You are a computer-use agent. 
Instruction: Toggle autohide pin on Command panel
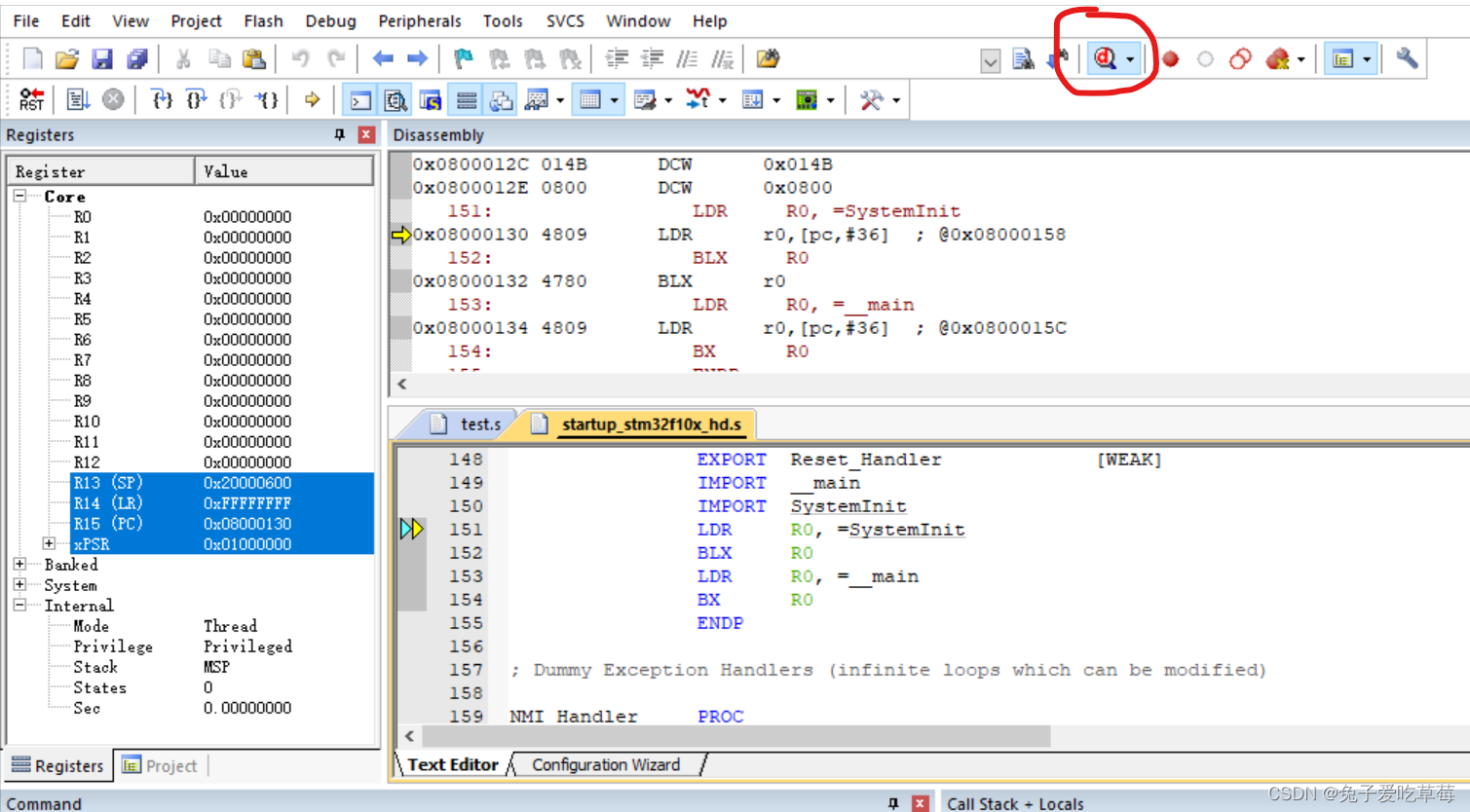(x=893, y=803)
